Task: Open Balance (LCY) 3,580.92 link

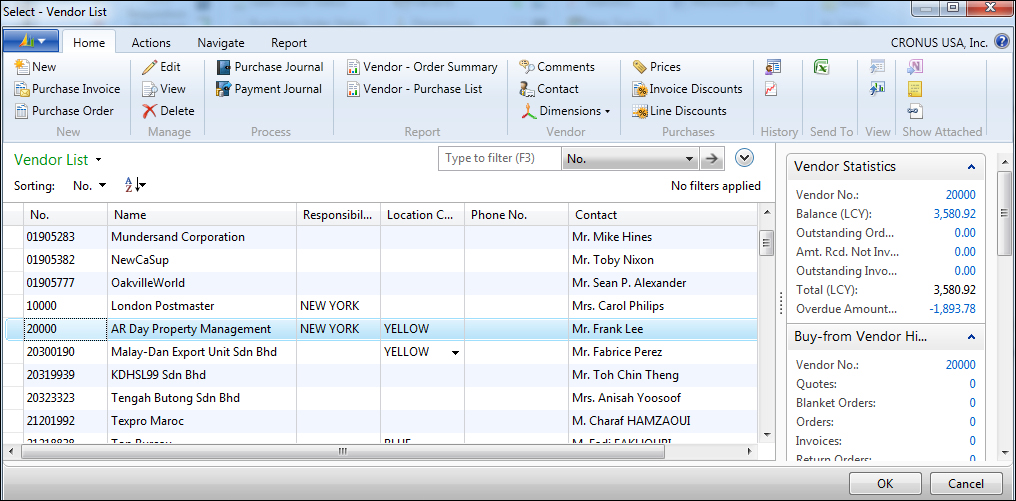Action: click(x=954, y=214)
